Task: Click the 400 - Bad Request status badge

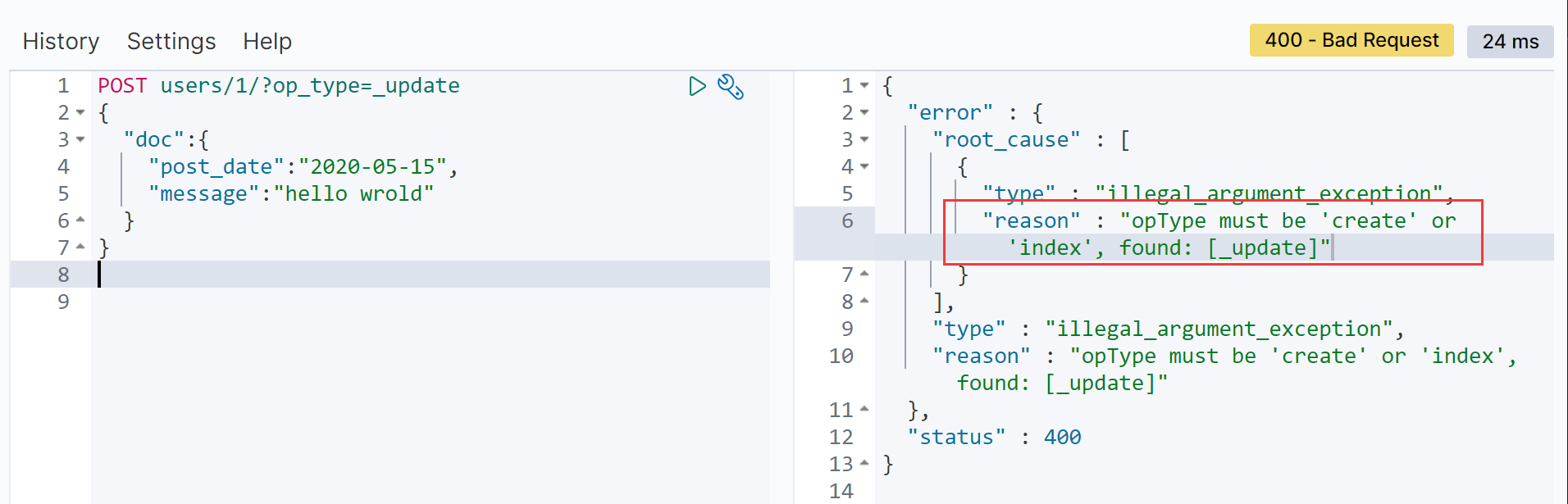Action: [1351, 40]
